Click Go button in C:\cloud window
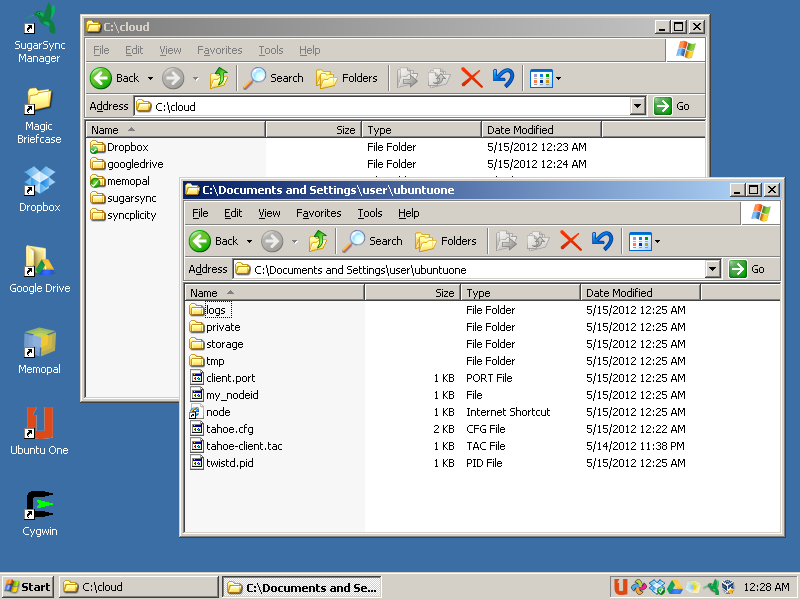The height and width of the screenshot is (600, 800). pyautogui.click(x=671, y=106)
